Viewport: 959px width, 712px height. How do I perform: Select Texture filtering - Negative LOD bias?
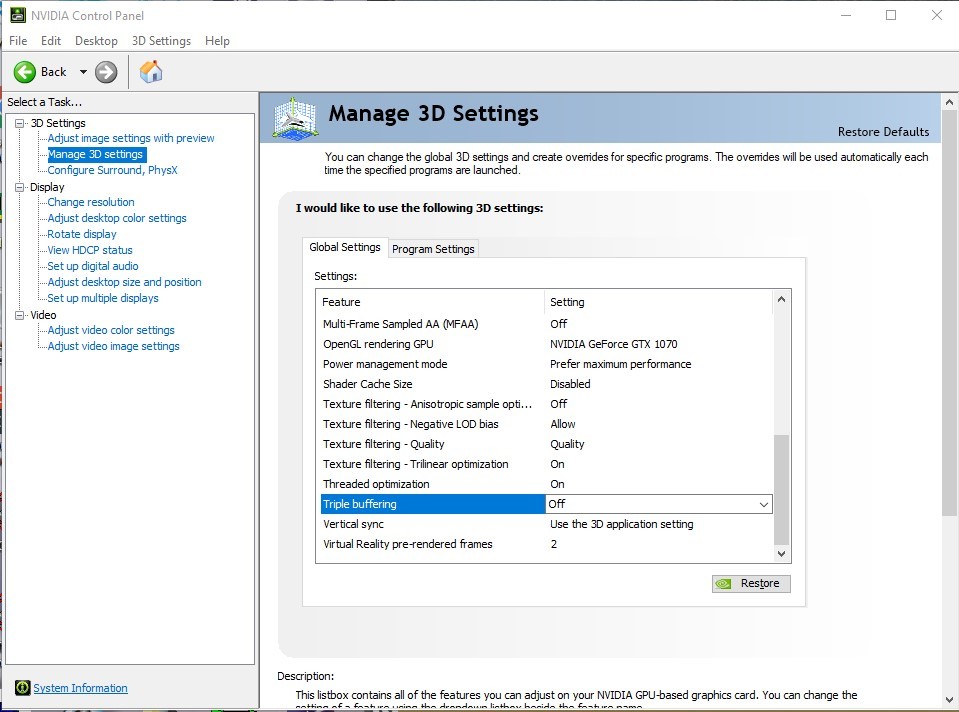tap(546, 424)
